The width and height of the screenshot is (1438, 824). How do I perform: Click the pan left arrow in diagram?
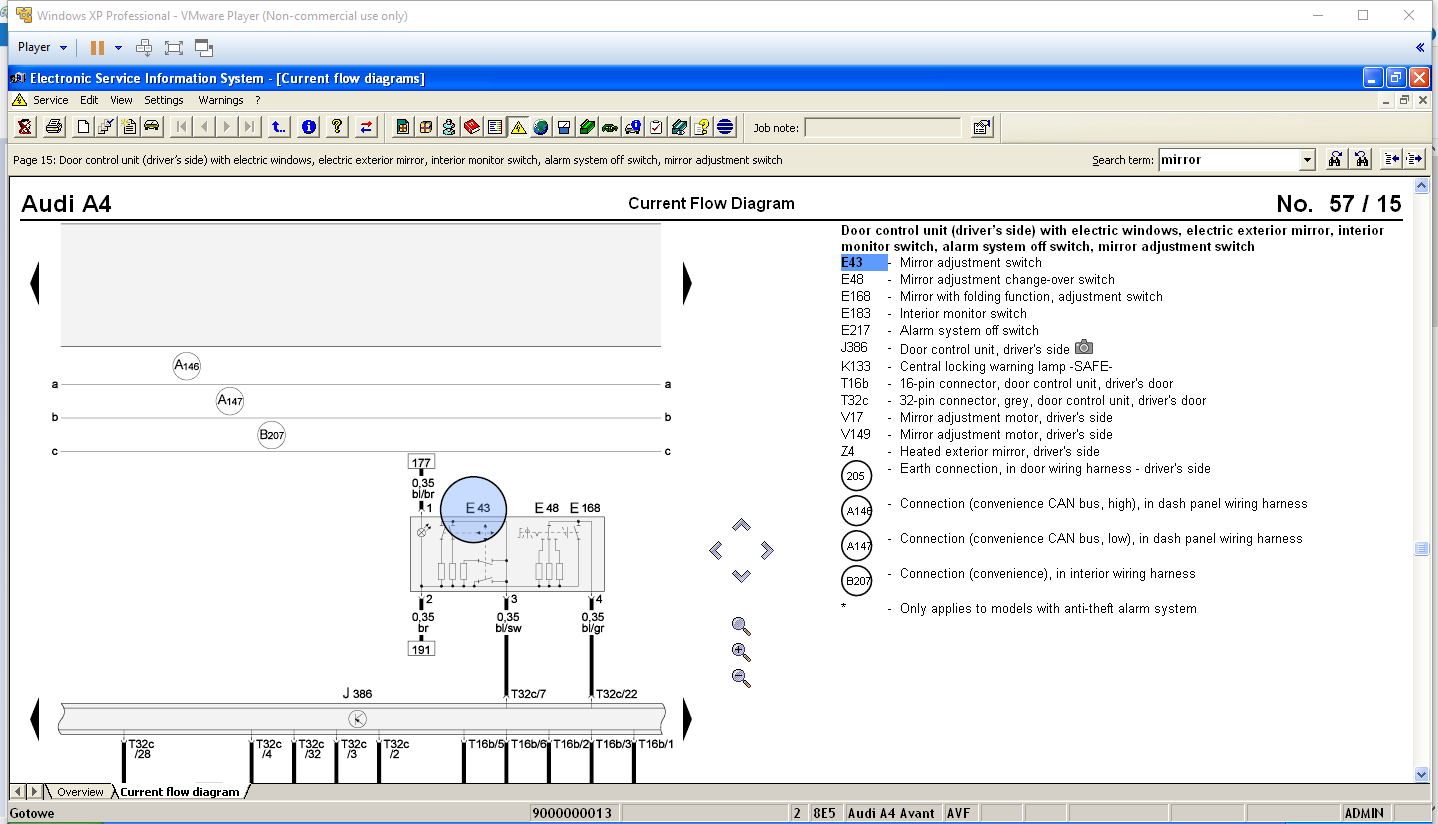click(716, 550)
